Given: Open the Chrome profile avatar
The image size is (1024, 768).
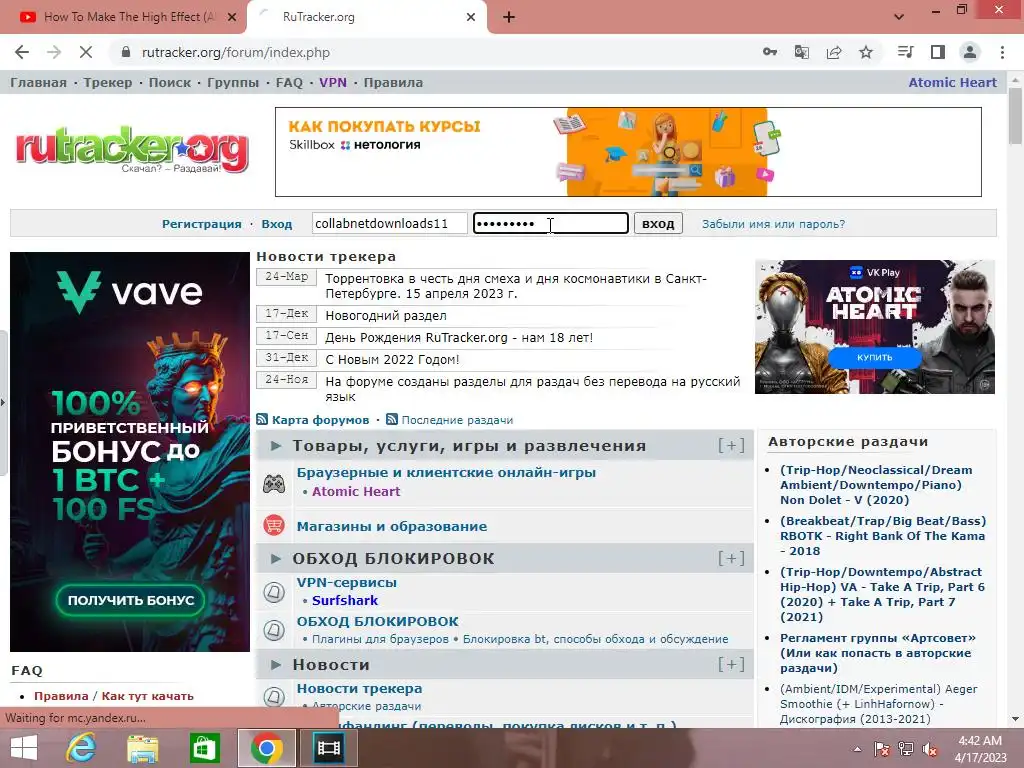Looking at the screenshot, I should [970, 52].
